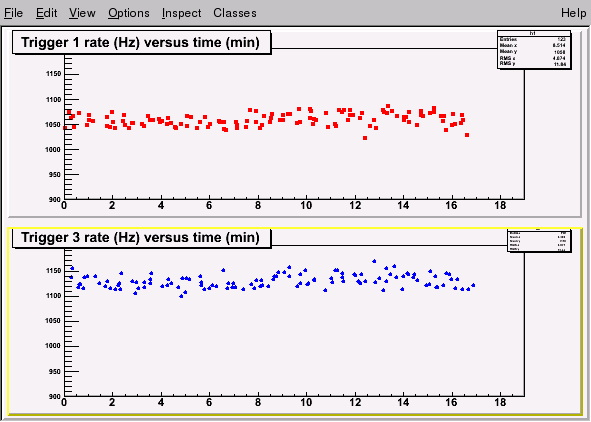Click the last blue data point near 17 minutes
The width and height of the screenshot is (591, 422).
pyautogui.click(x=473, y=285)
